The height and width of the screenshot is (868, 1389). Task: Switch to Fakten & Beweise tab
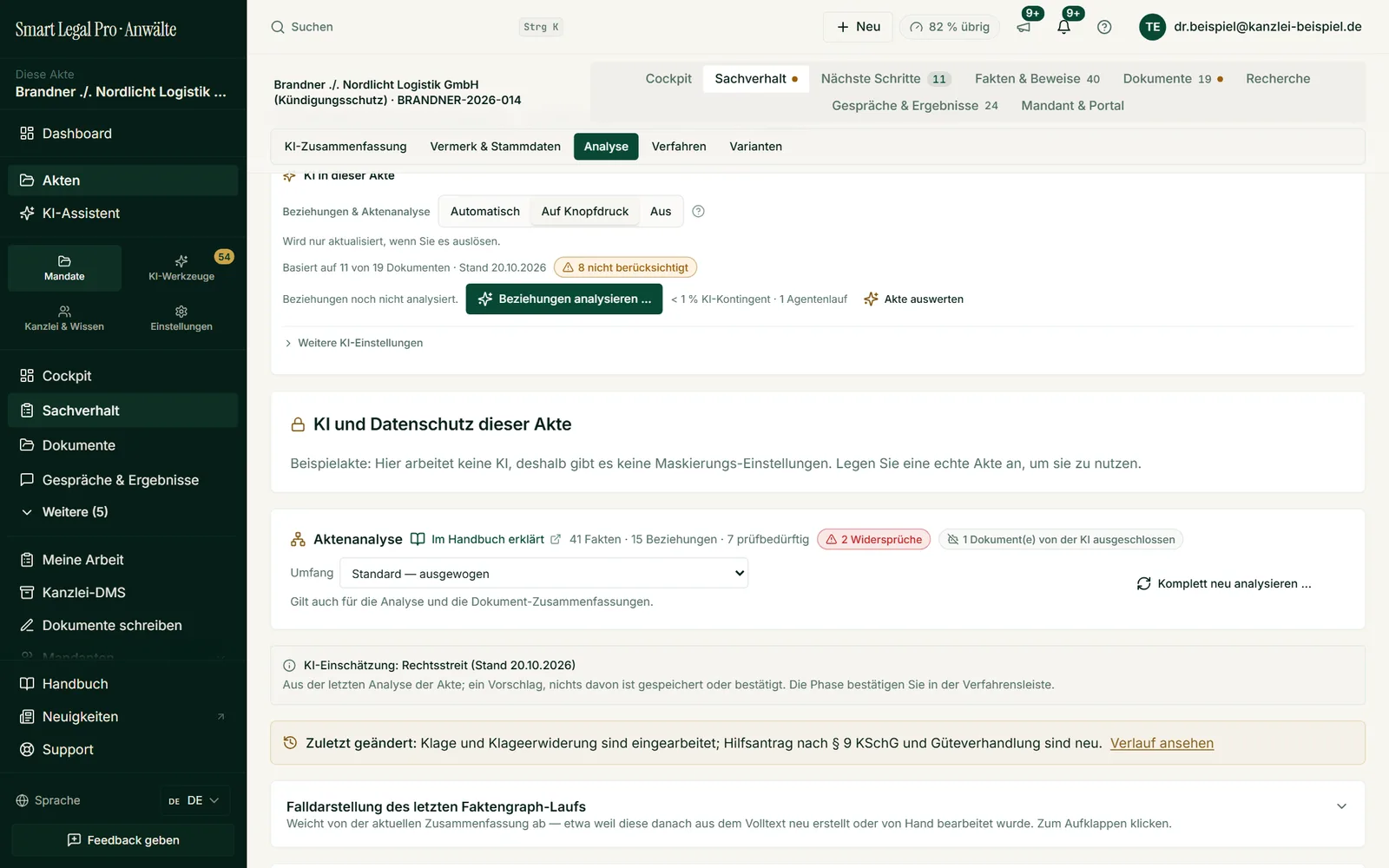click(1037, 79)
